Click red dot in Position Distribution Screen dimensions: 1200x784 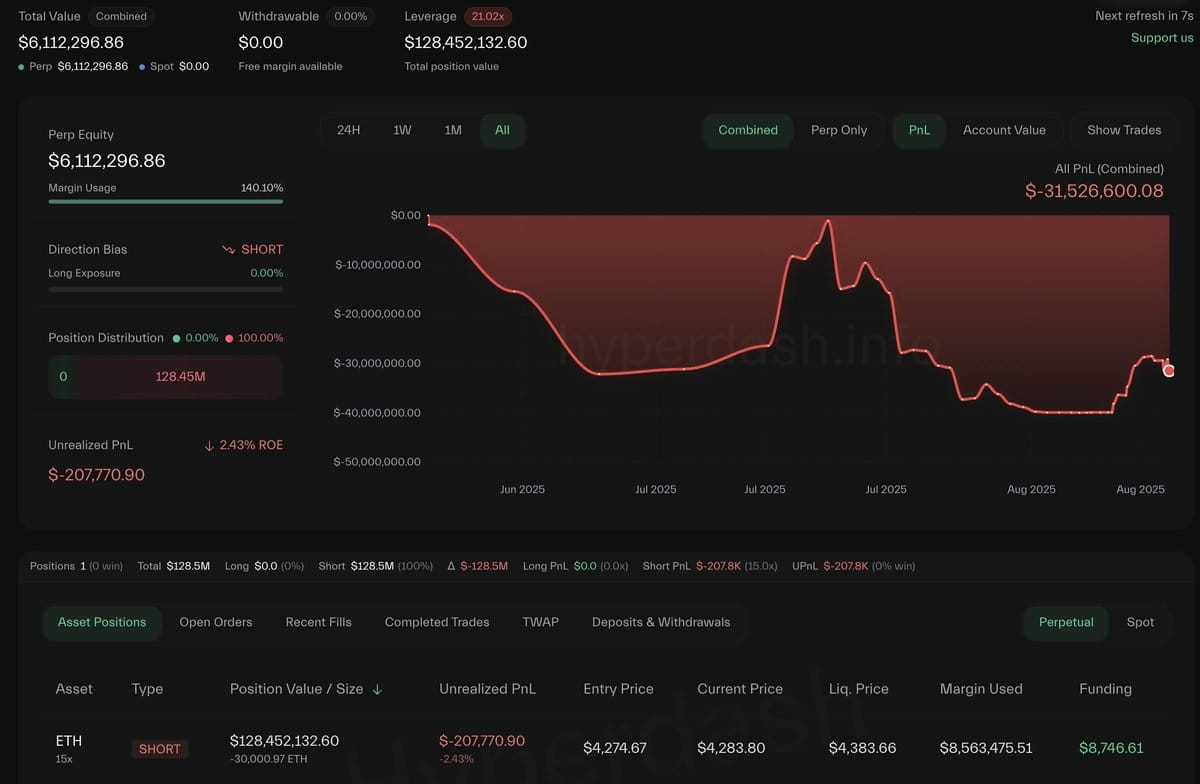(x=229, y=338)
